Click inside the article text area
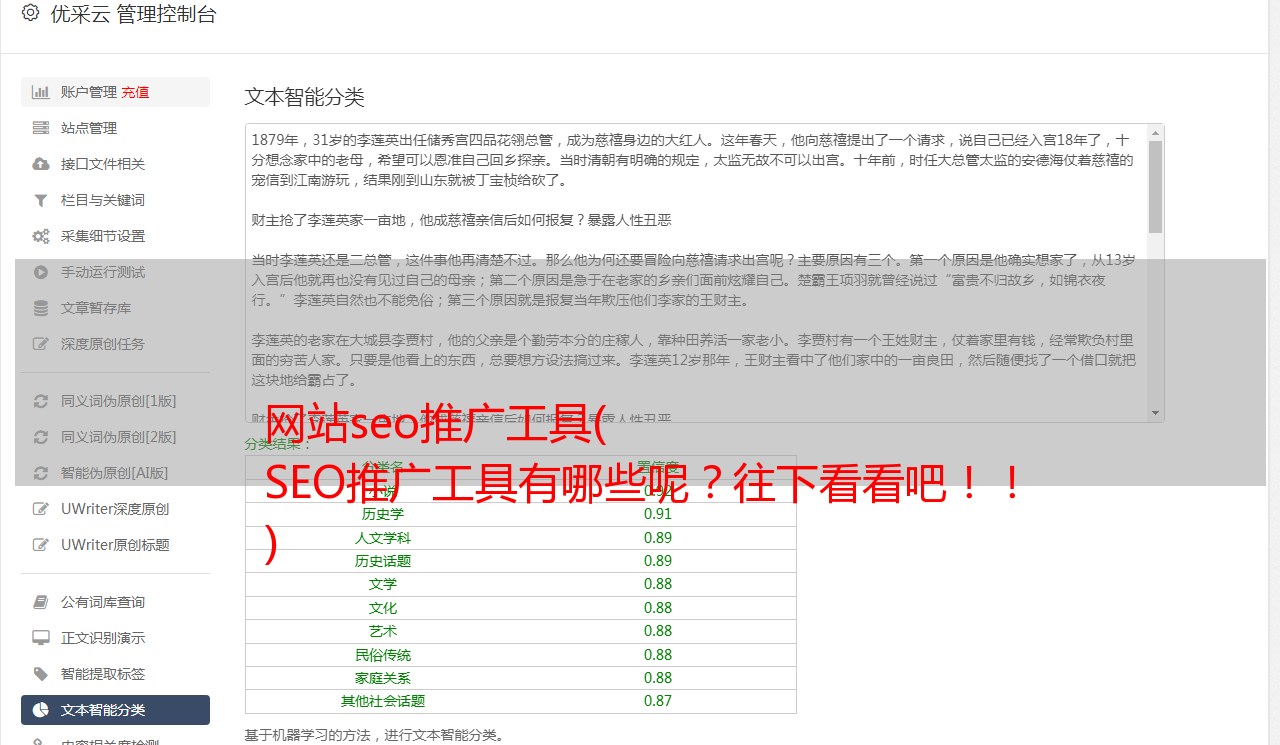The image size is (1280, 745). coord(696,272)
